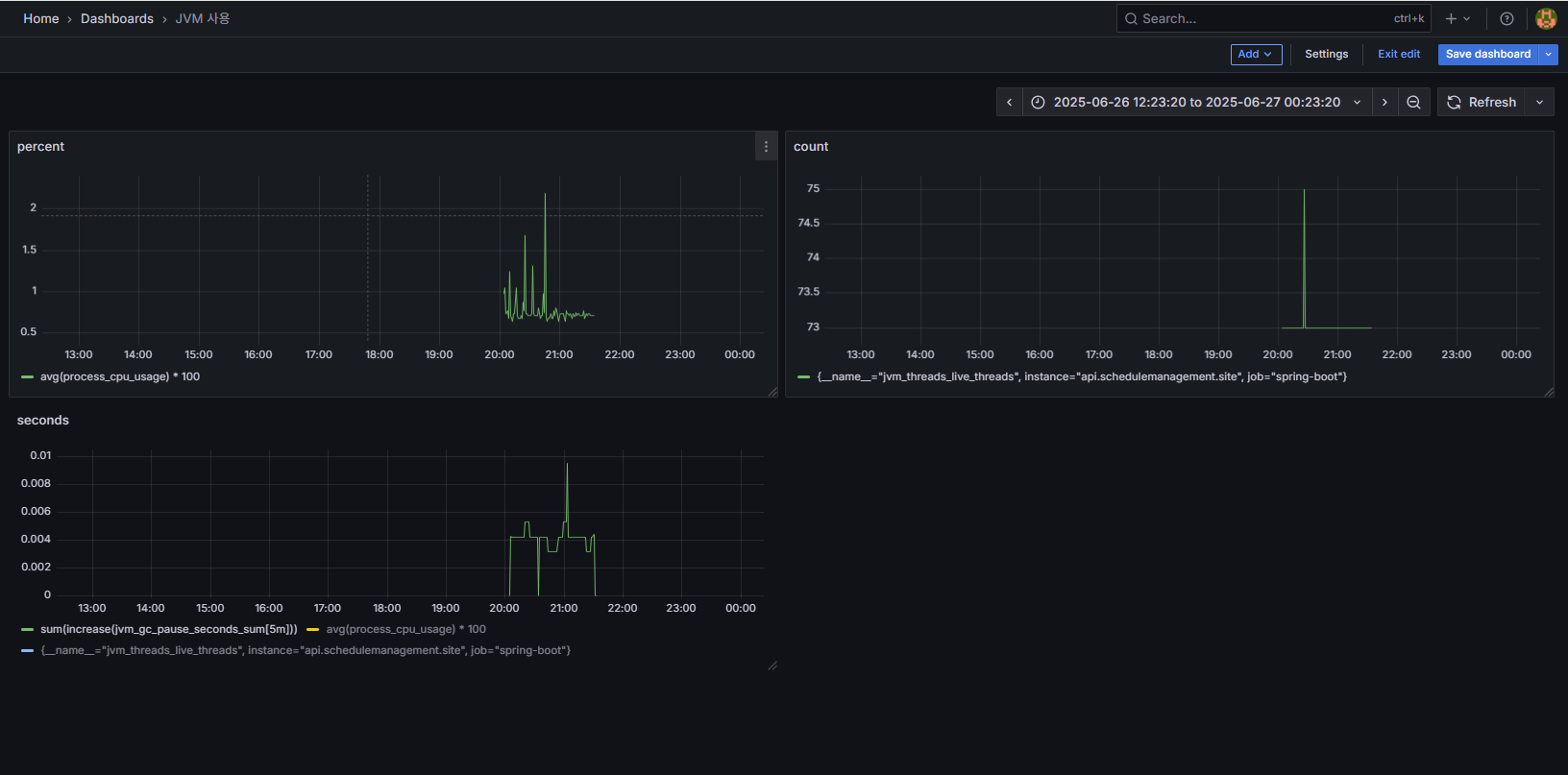Click the percent panel title
This screenshot has width=1568, height=775.
[x=40, y=146]
